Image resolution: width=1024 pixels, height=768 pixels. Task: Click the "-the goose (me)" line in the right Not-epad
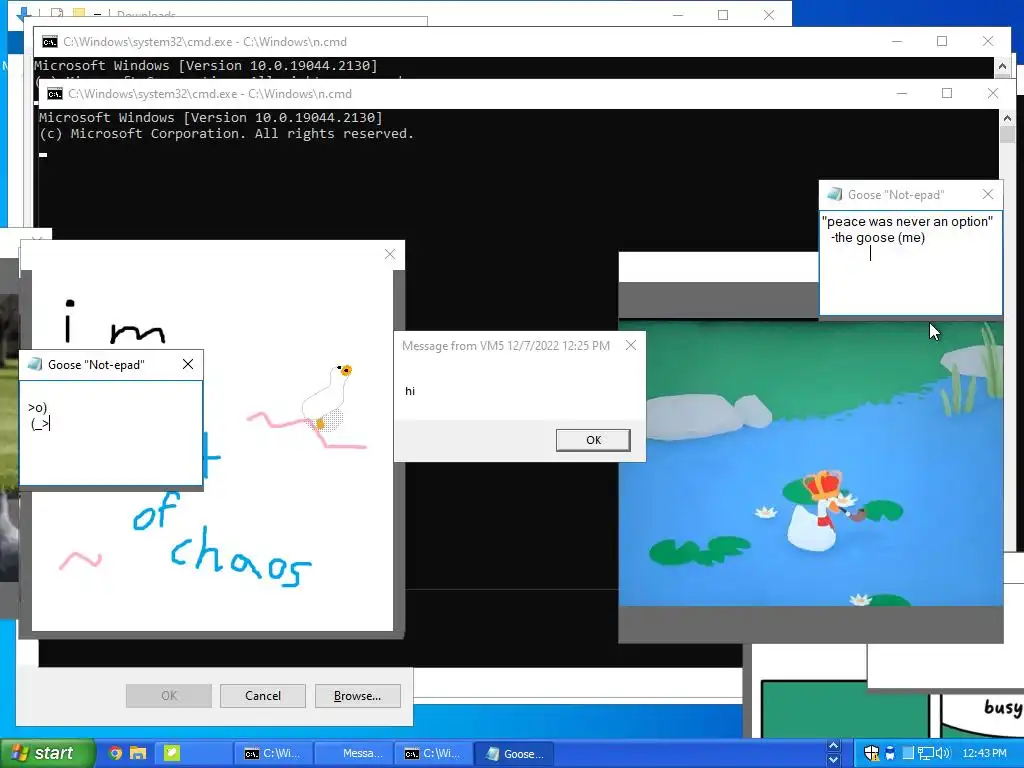click(878, 238)
